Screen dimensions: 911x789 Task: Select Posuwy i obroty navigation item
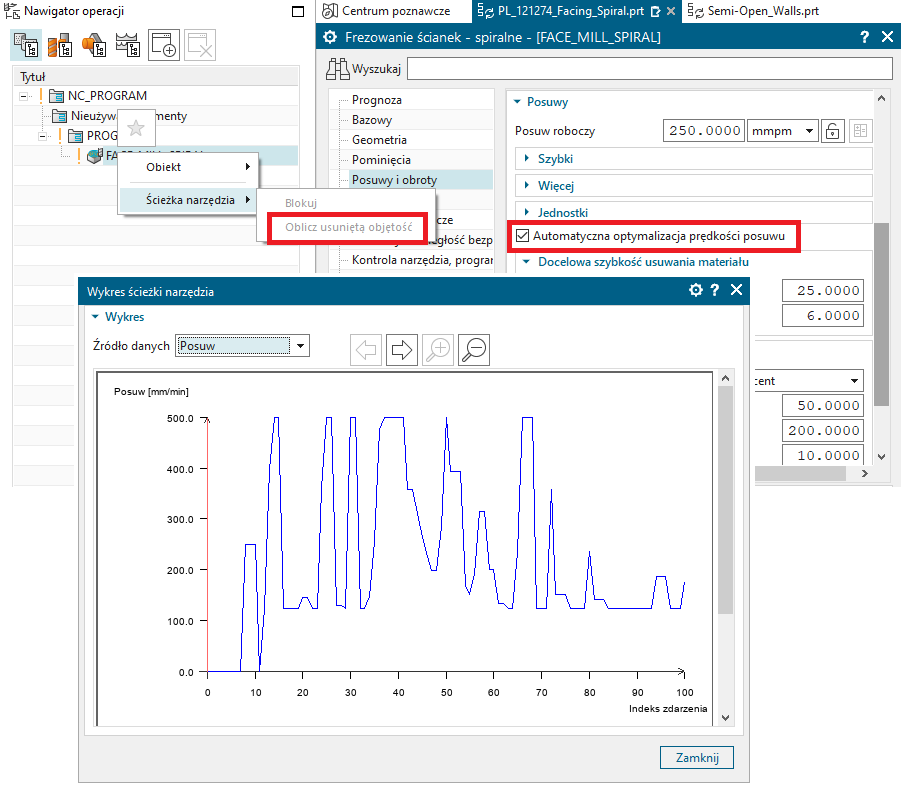[394, 180]
